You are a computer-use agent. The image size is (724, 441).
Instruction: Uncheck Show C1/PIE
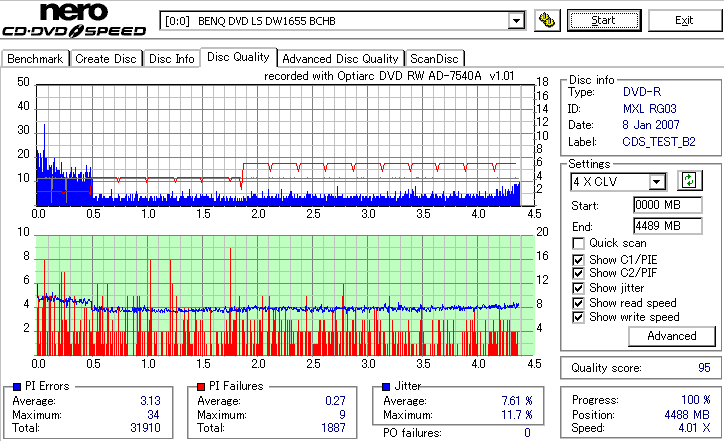pyautogui.click(x=578, y=260)
